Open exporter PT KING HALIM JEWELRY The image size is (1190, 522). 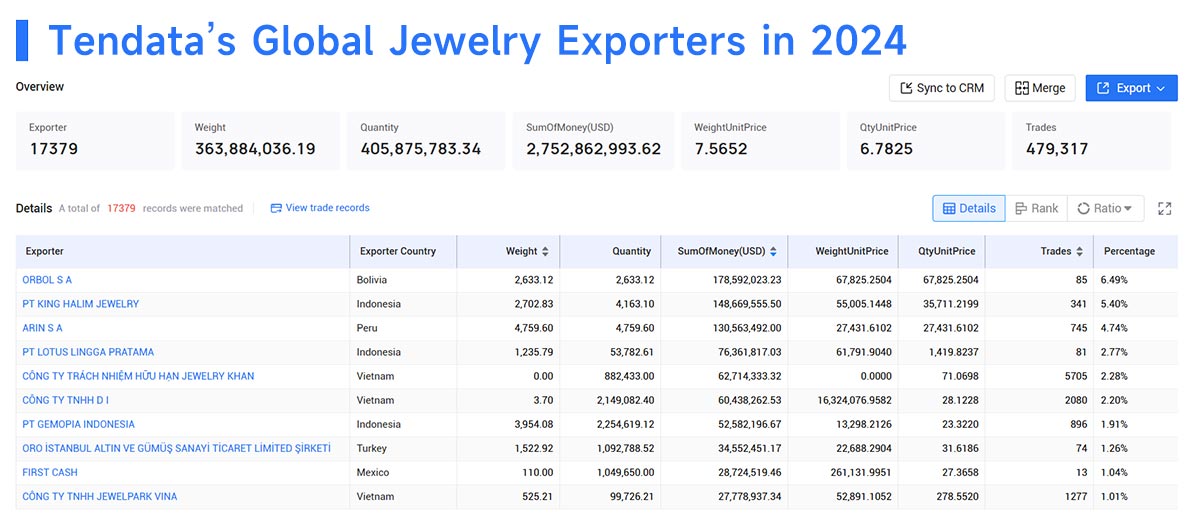pyautogui.click(x=80, y=304)
